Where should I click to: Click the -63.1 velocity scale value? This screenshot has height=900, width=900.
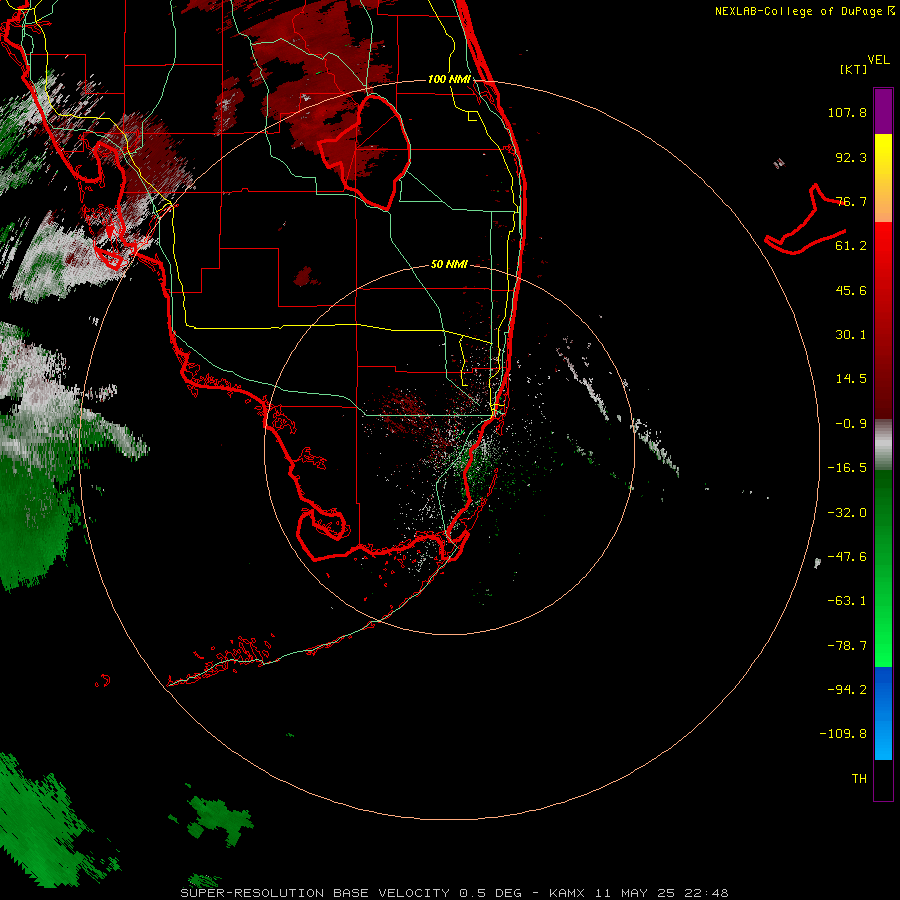pyautogui.click(x=847, y=601)
